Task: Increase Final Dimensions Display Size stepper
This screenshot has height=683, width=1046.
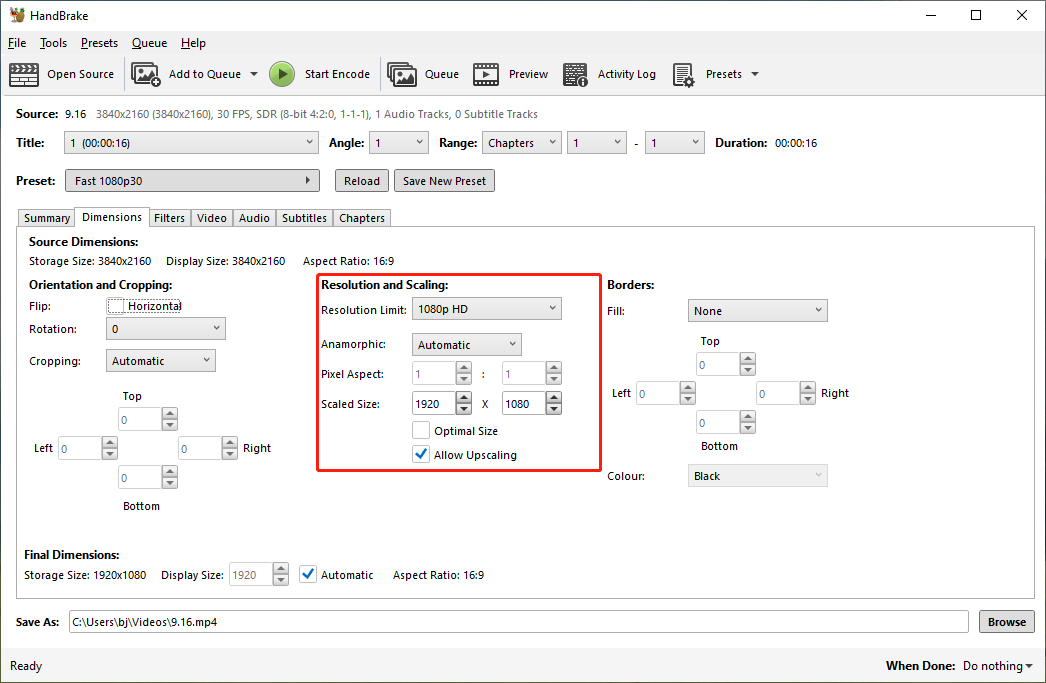Action: click(x=281, y=569)
